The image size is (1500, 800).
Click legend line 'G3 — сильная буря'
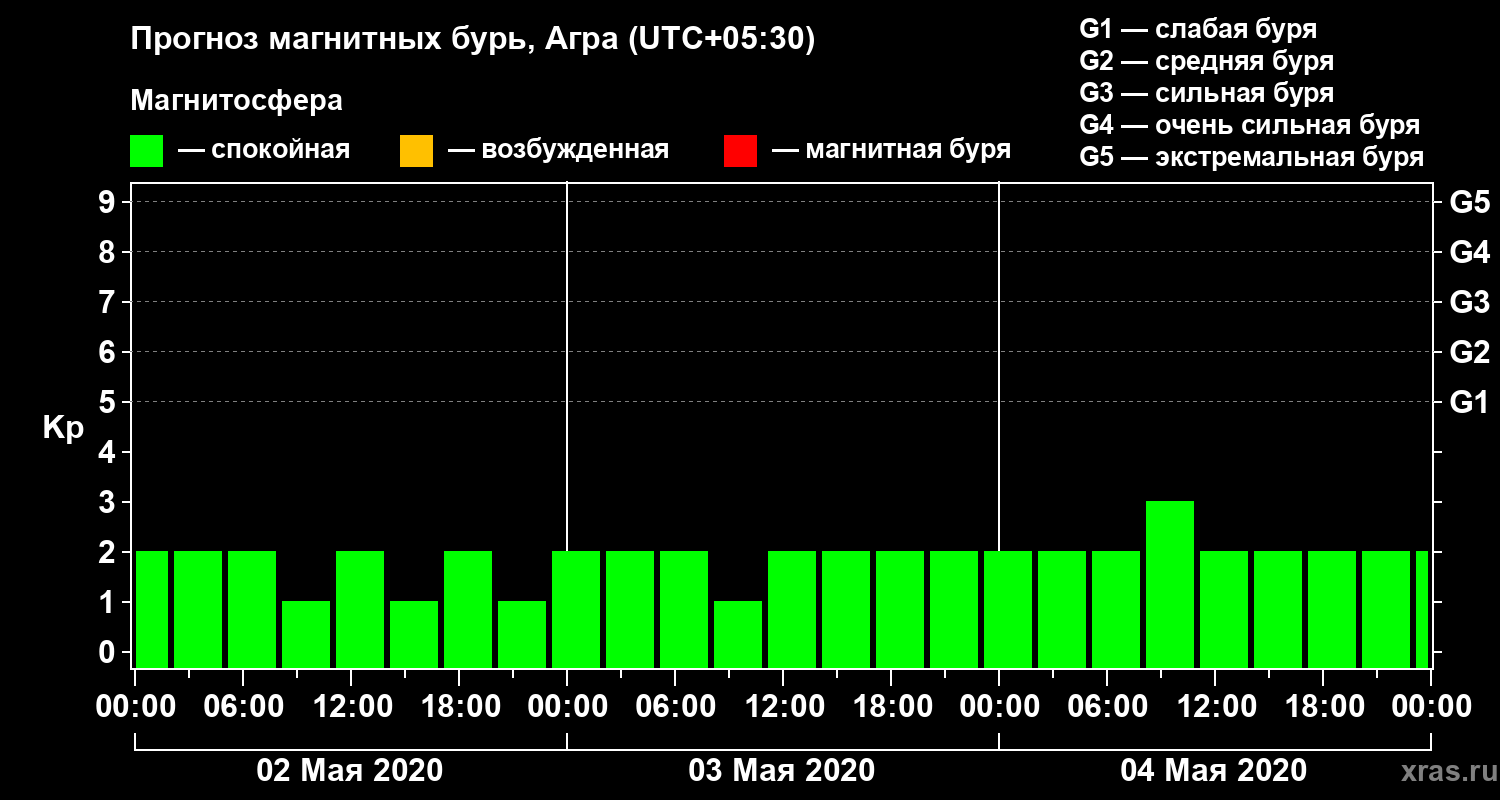coord(1206,93)
